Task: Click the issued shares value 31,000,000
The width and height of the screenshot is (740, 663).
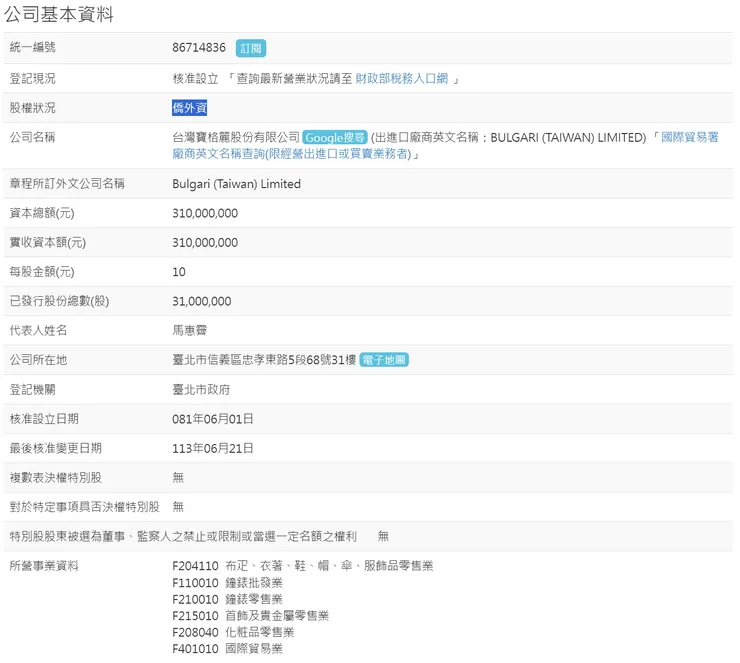Action: point(202,302)
